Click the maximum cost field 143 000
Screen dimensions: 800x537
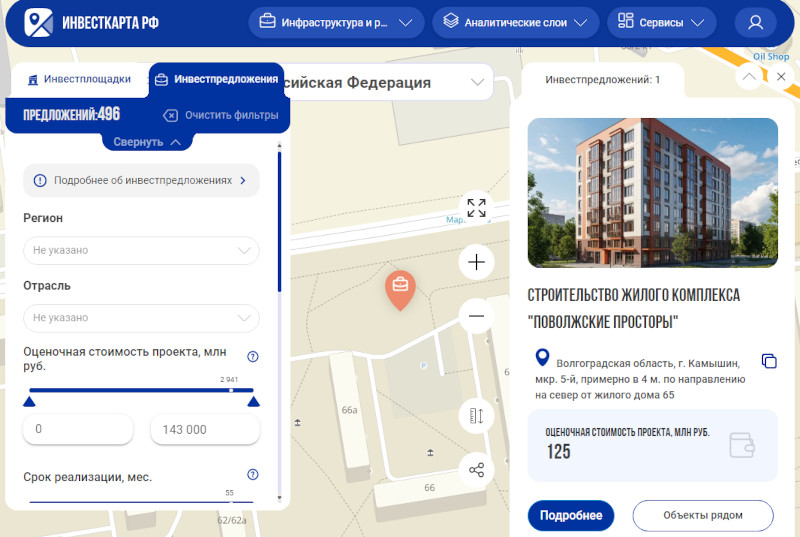pos(205,429)
